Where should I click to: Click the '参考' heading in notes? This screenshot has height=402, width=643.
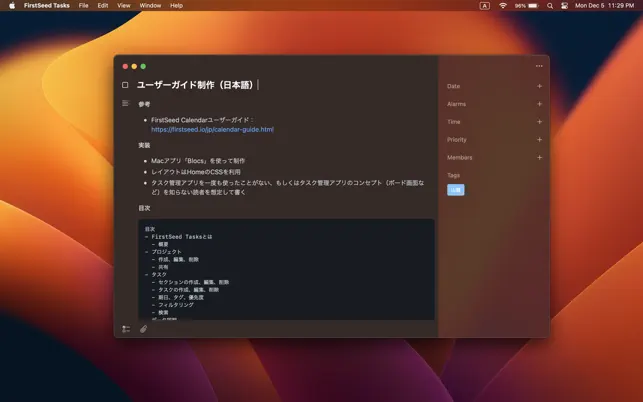tap(144, 104)
